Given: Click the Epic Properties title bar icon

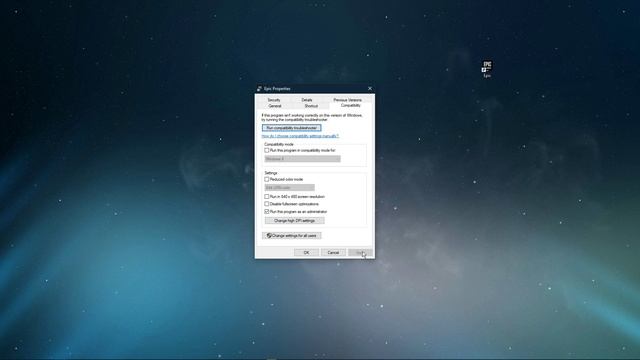Looking at the screenshot, I should click(x=259, y=89).
